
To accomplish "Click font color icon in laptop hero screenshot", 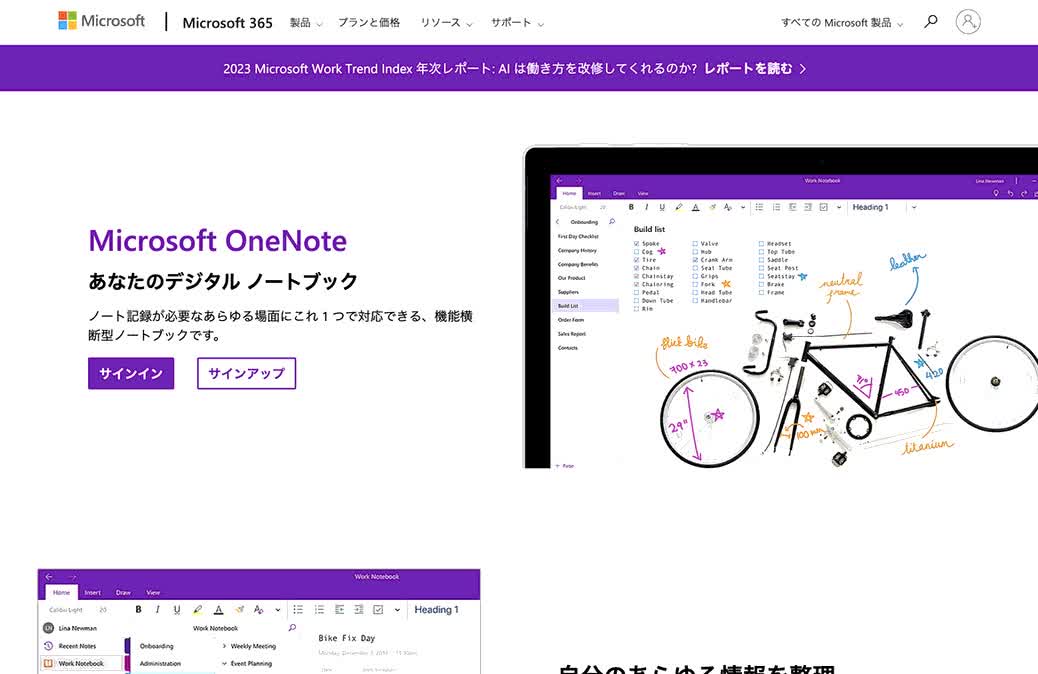I will (695, 207).
